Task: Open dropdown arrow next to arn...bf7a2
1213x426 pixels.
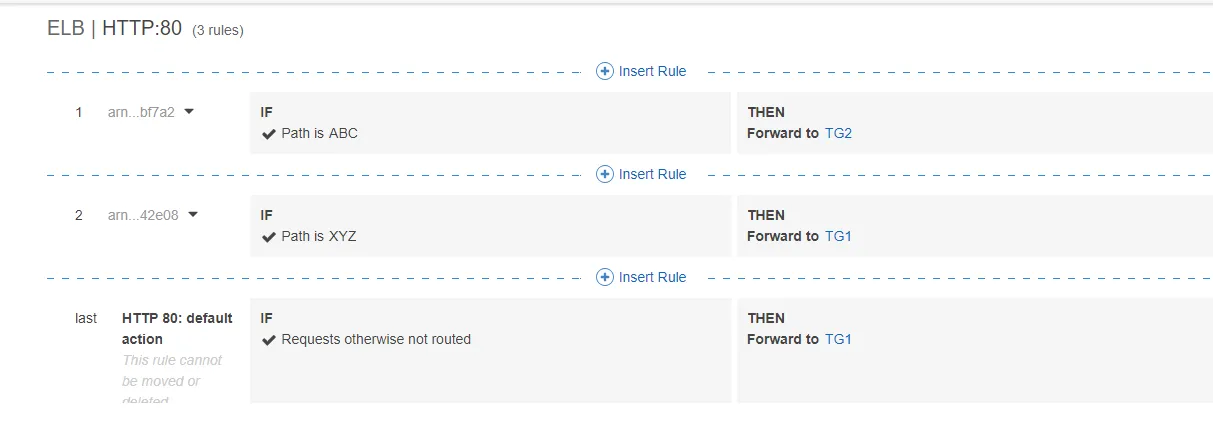Action: [x=189, y=112]
